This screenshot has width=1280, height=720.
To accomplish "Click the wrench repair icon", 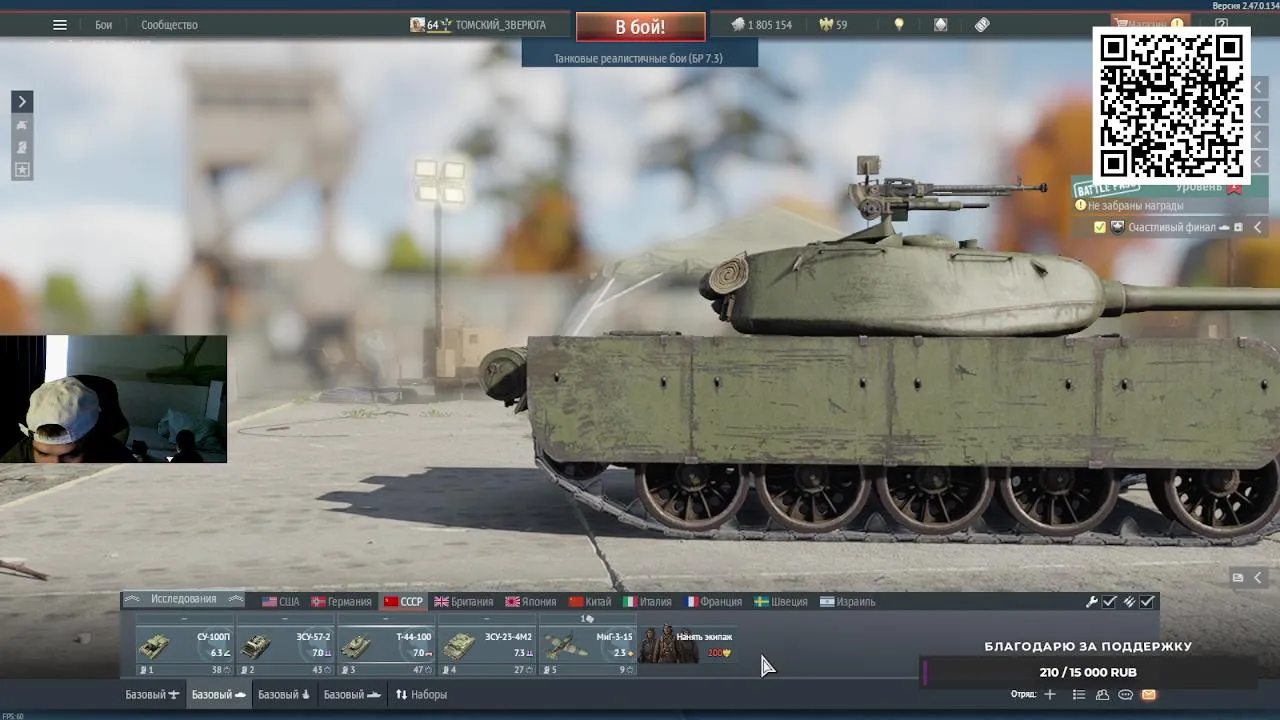I will click(1092, 602).
